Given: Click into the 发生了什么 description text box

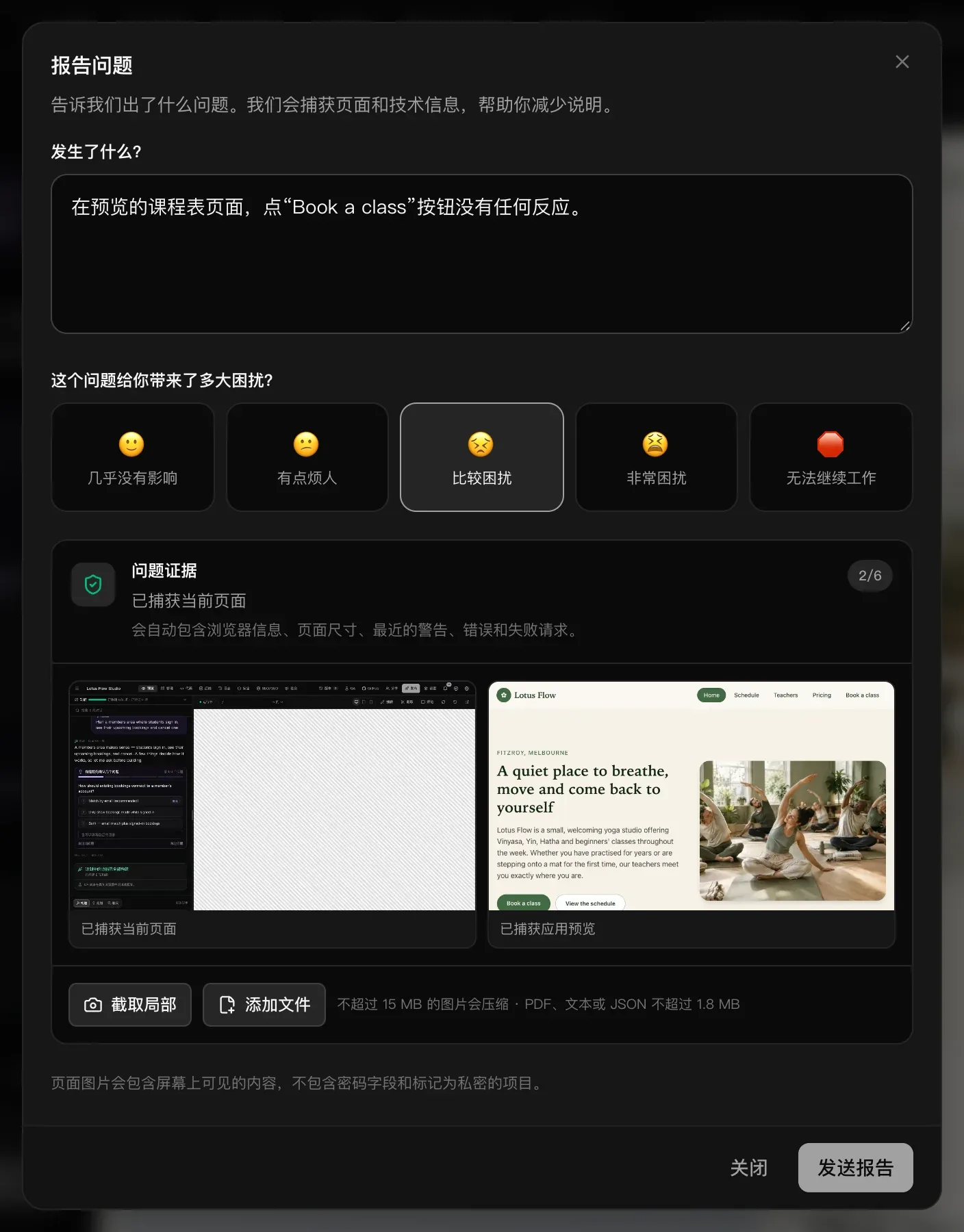Looking at the screenshot, I should coord(481,254).
